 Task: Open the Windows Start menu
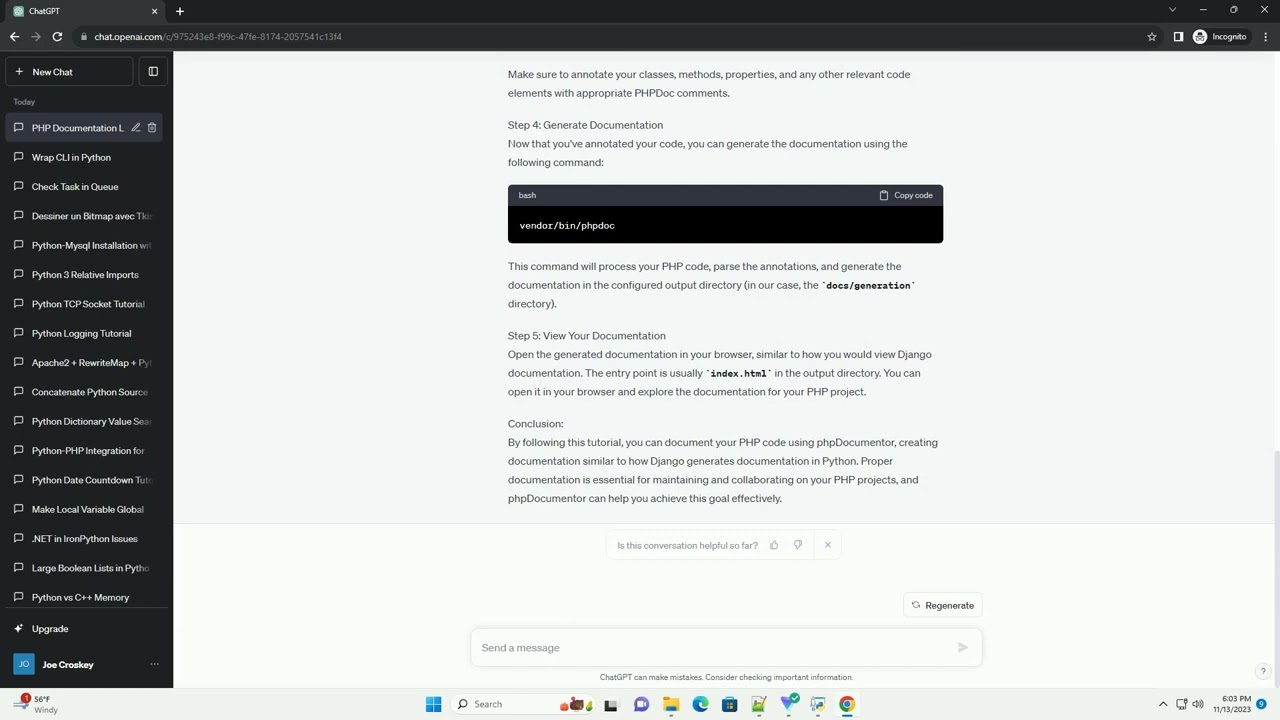(433, 704)
